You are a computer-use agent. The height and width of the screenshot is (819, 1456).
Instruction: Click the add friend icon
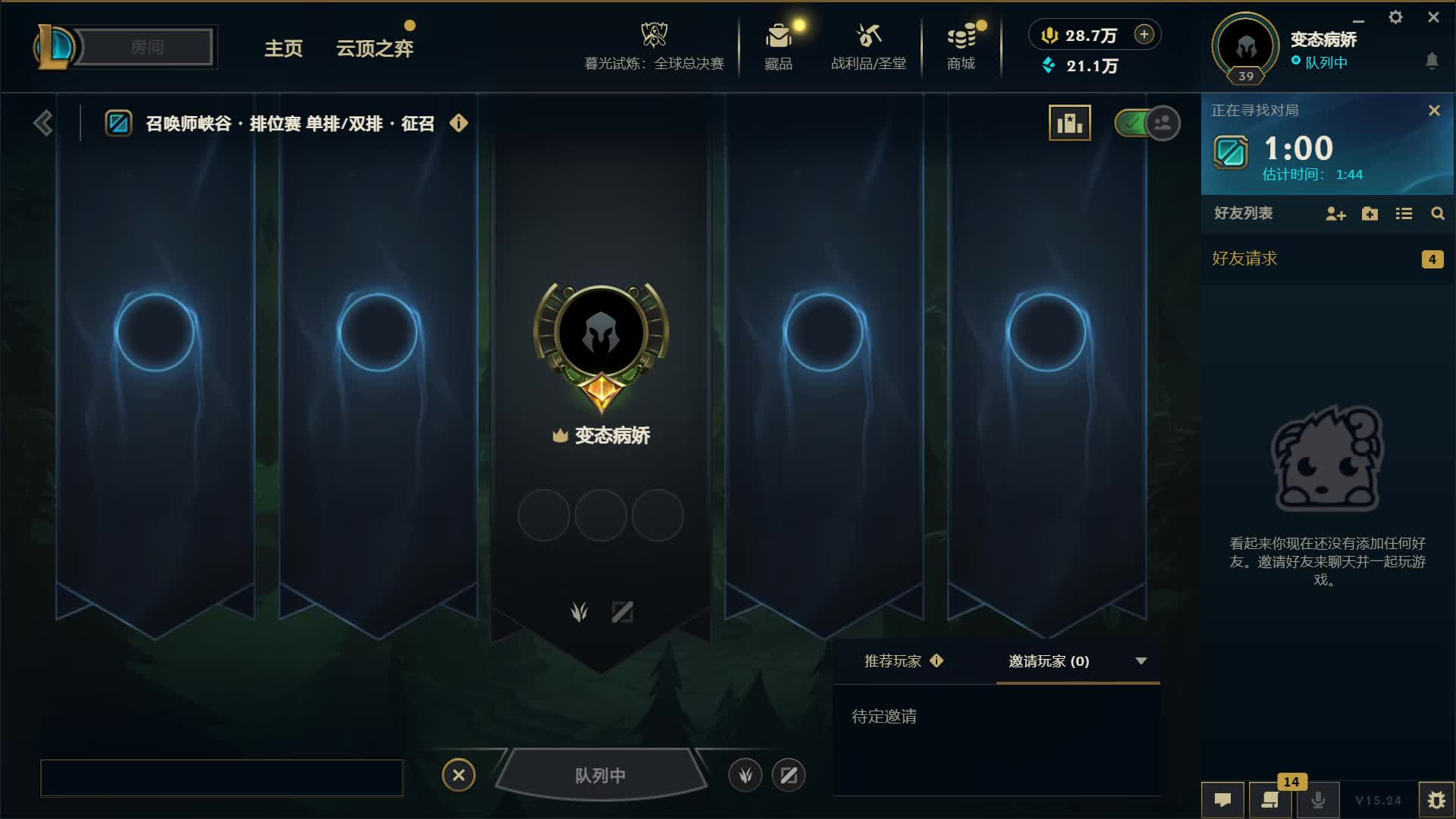1335,214
